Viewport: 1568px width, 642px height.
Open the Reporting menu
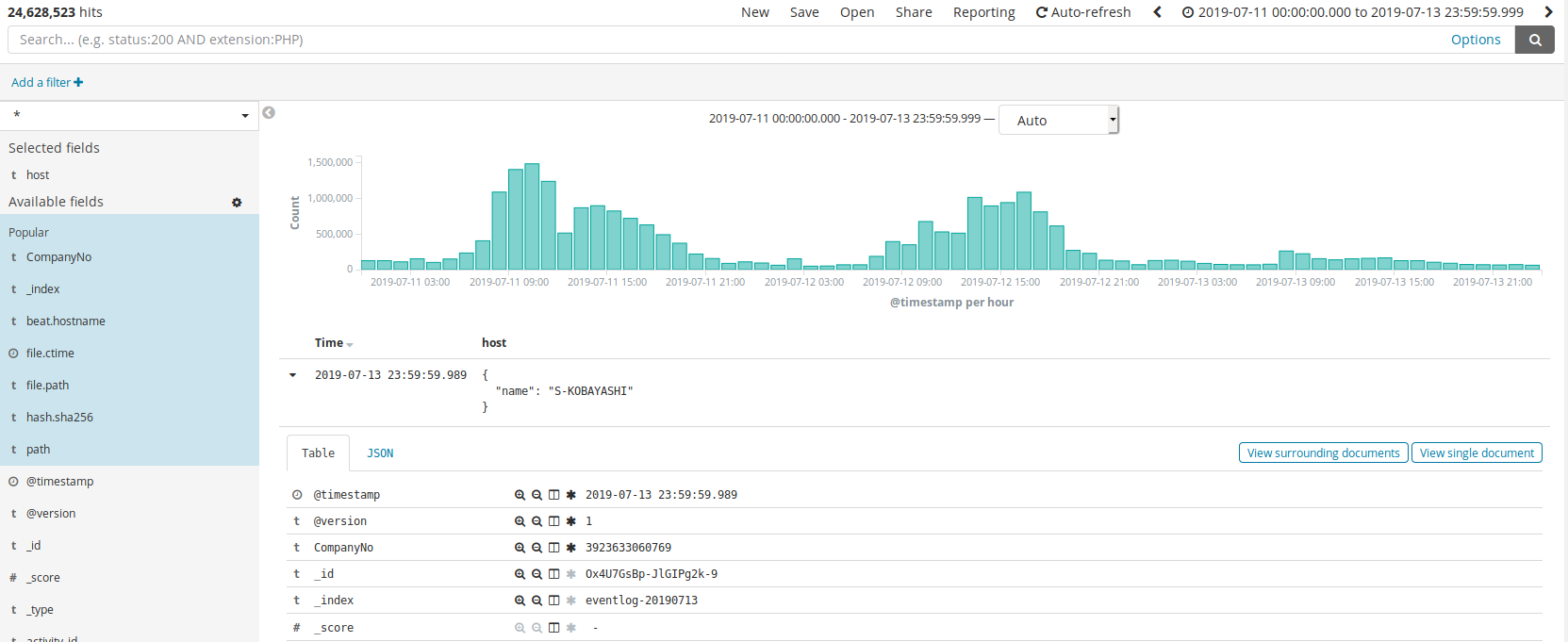click(984, 12)
